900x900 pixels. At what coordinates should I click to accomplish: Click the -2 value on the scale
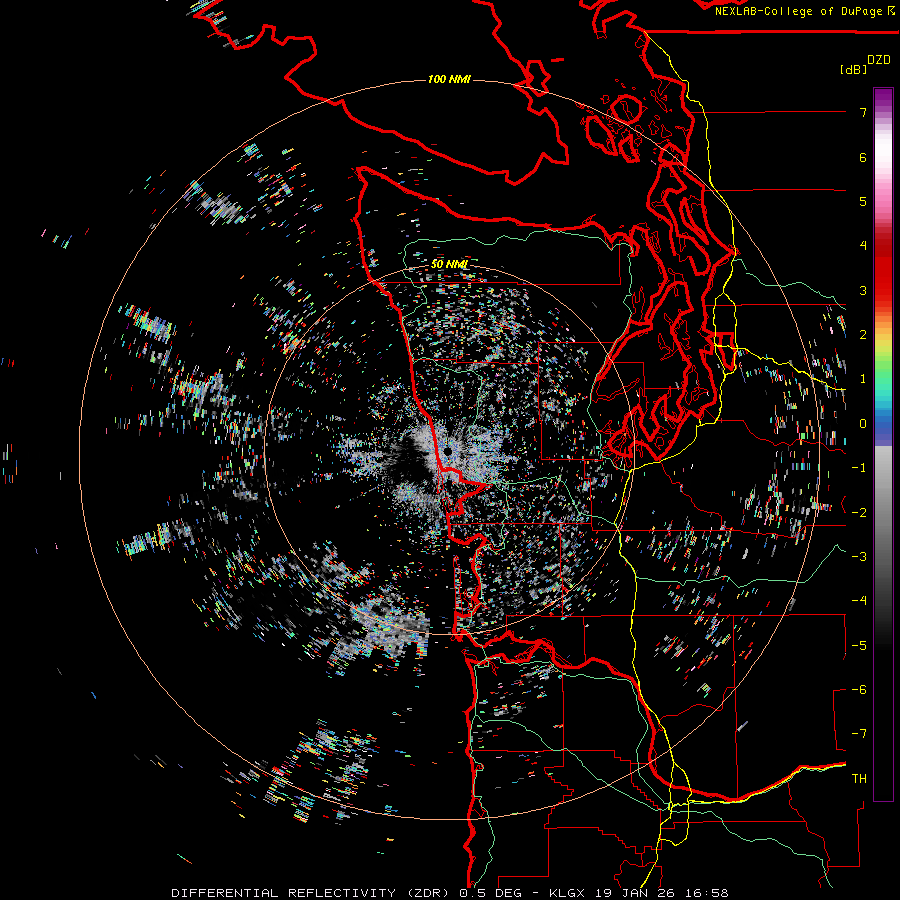(x=859, y=513)
